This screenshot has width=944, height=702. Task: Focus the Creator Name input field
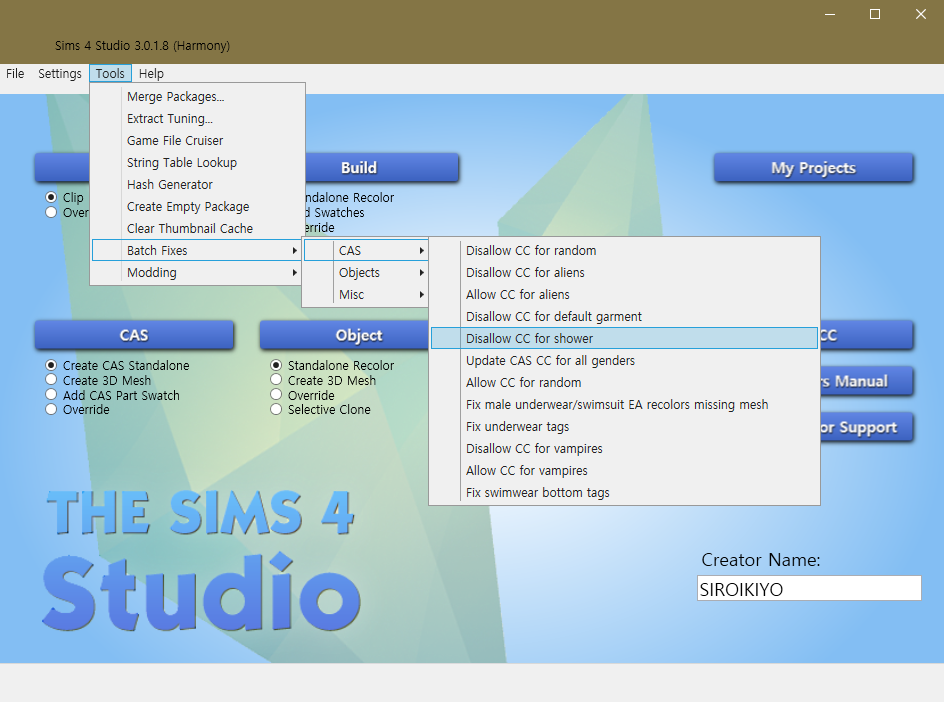point(809,588)
